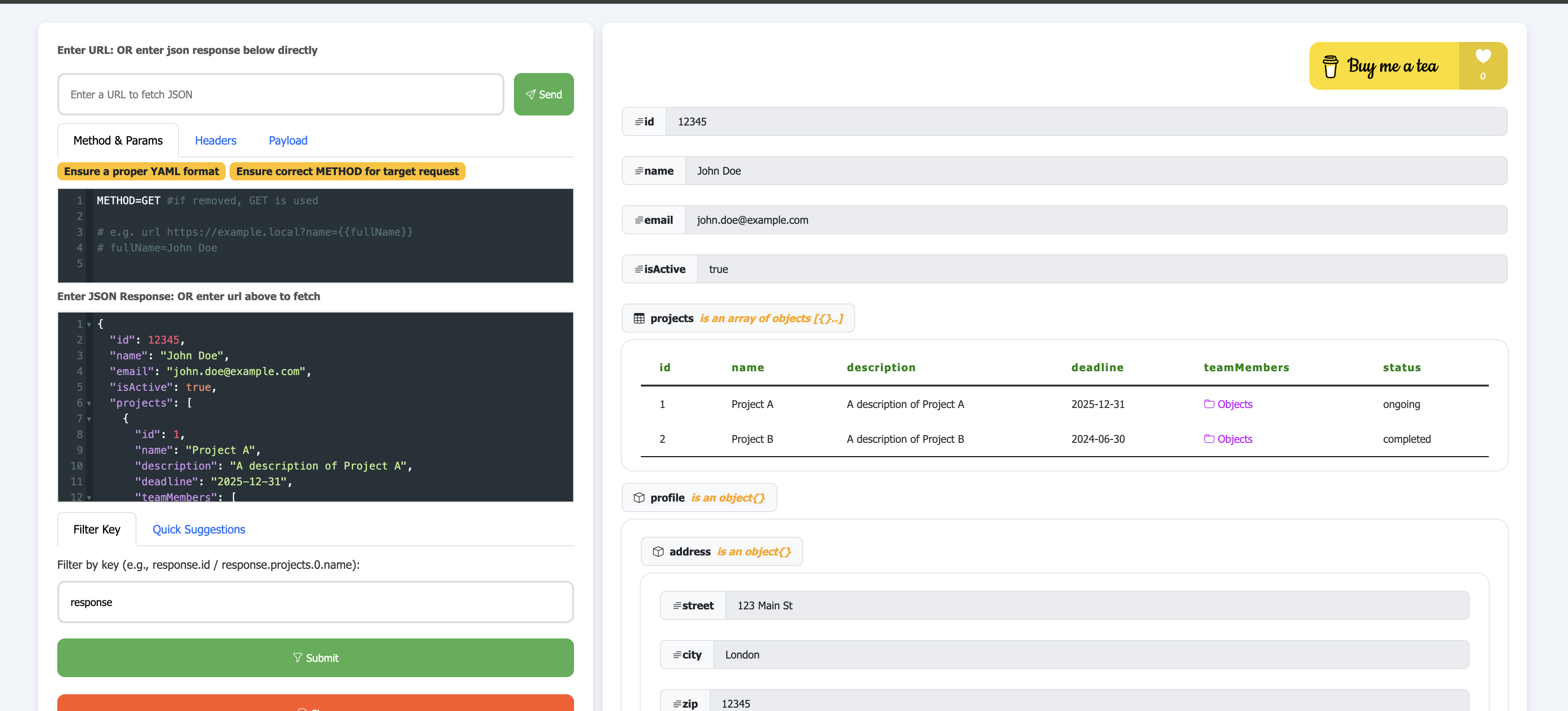The image size is (1568, 711).
Task: Click the text lines icon beside city
Action: (677, 655)
